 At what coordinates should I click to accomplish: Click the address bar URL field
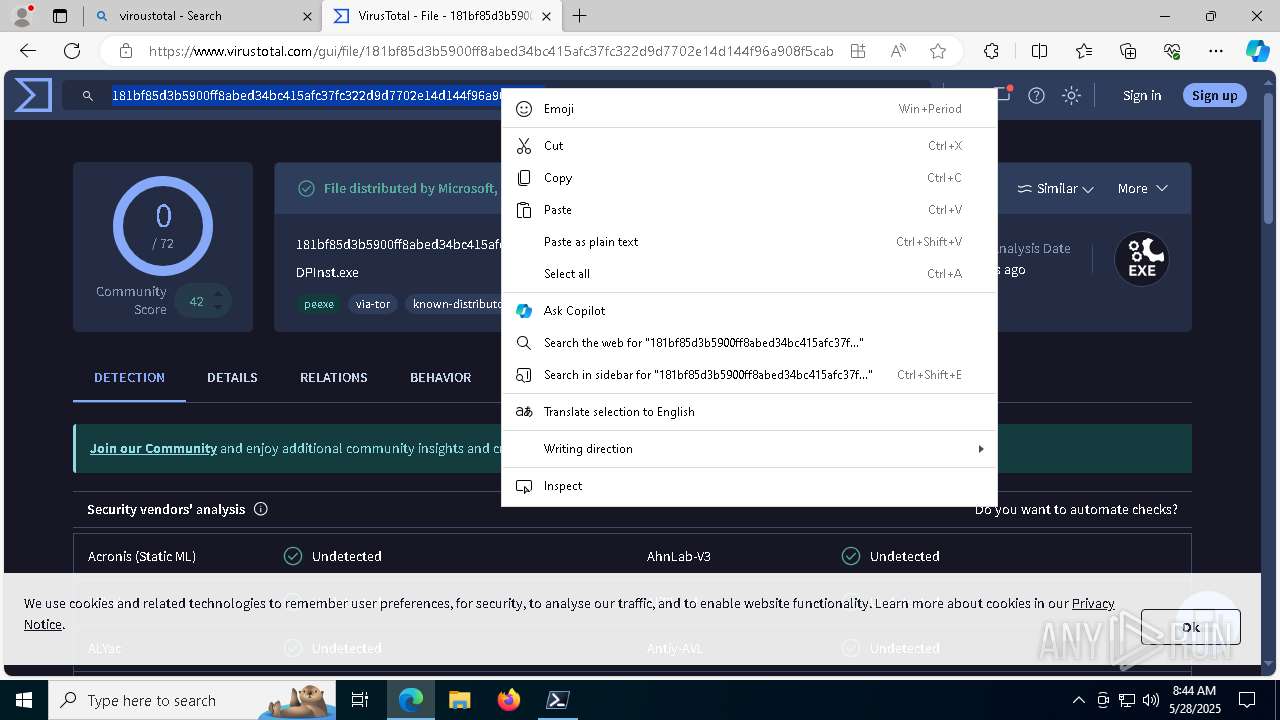[x=490, y=51]
